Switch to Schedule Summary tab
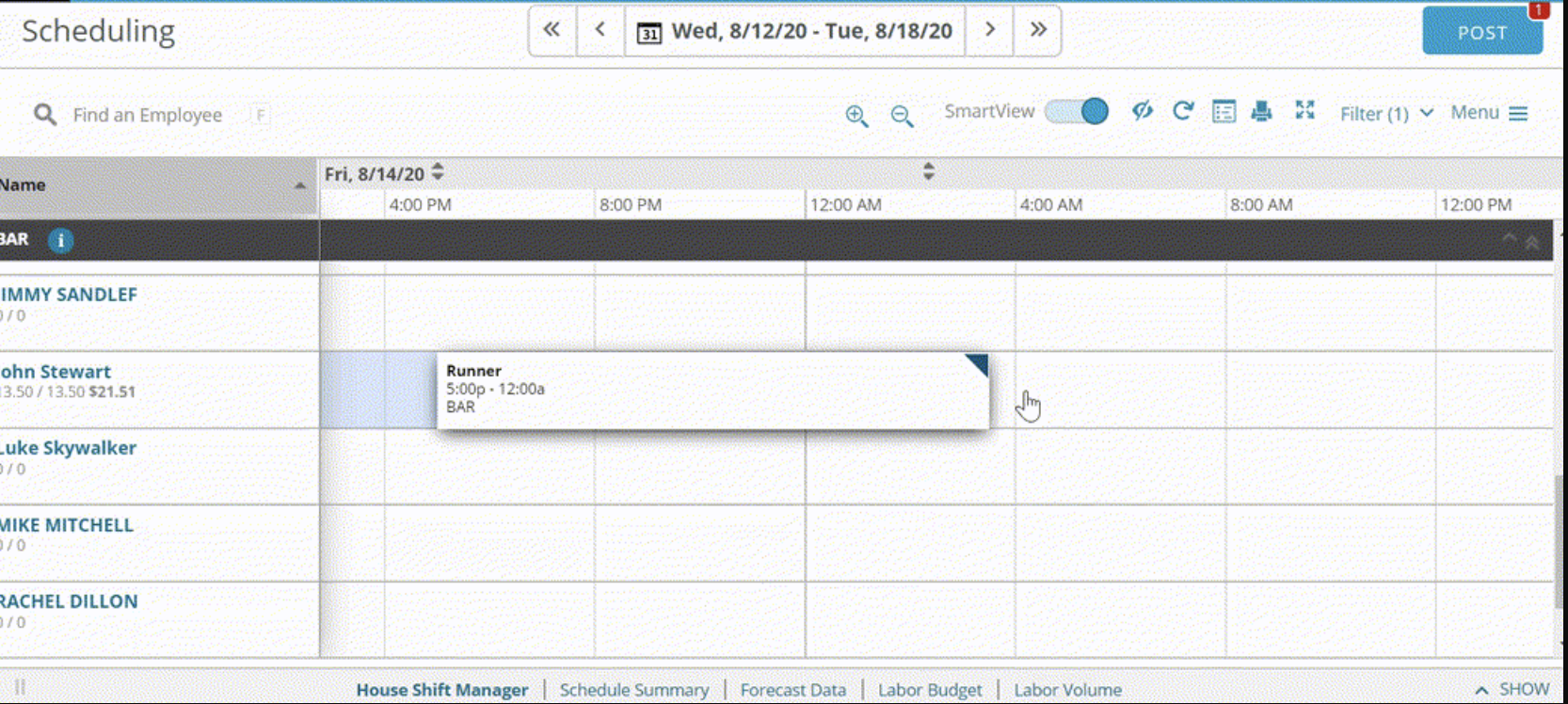 pyautogui.click(x=634, y=690)
